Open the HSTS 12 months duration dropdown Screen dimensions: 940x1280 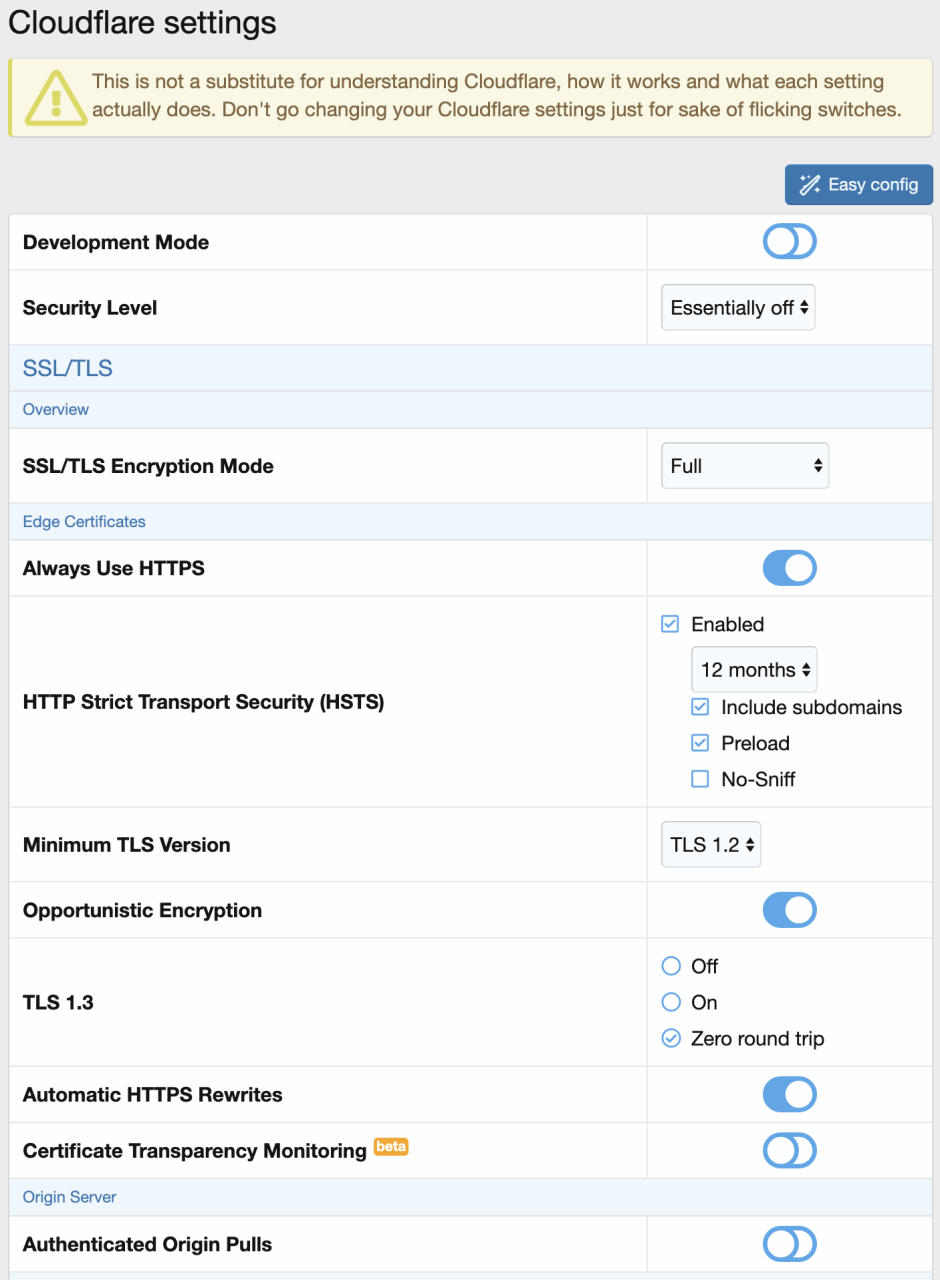(754, 670)
